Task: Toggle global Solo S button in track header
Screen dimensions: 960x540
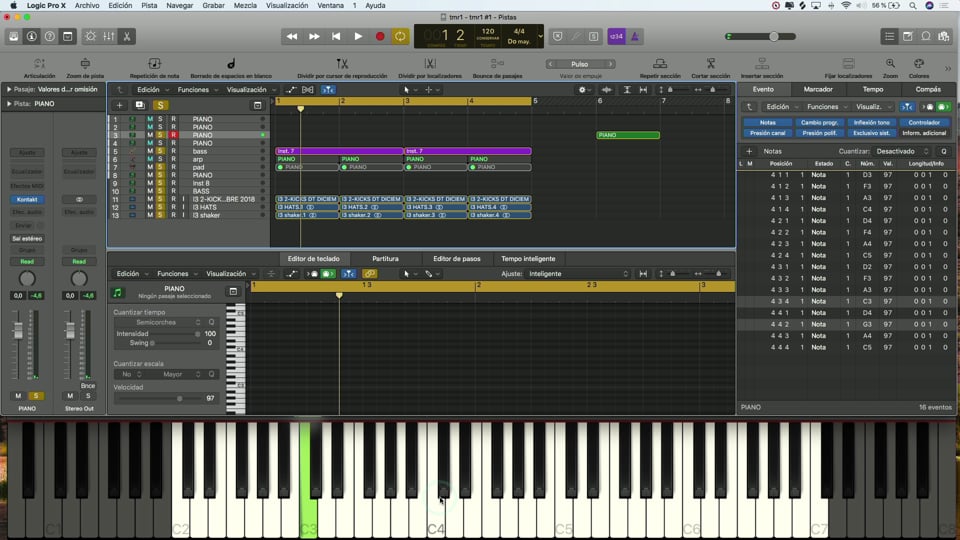Action: pos(160,105)
